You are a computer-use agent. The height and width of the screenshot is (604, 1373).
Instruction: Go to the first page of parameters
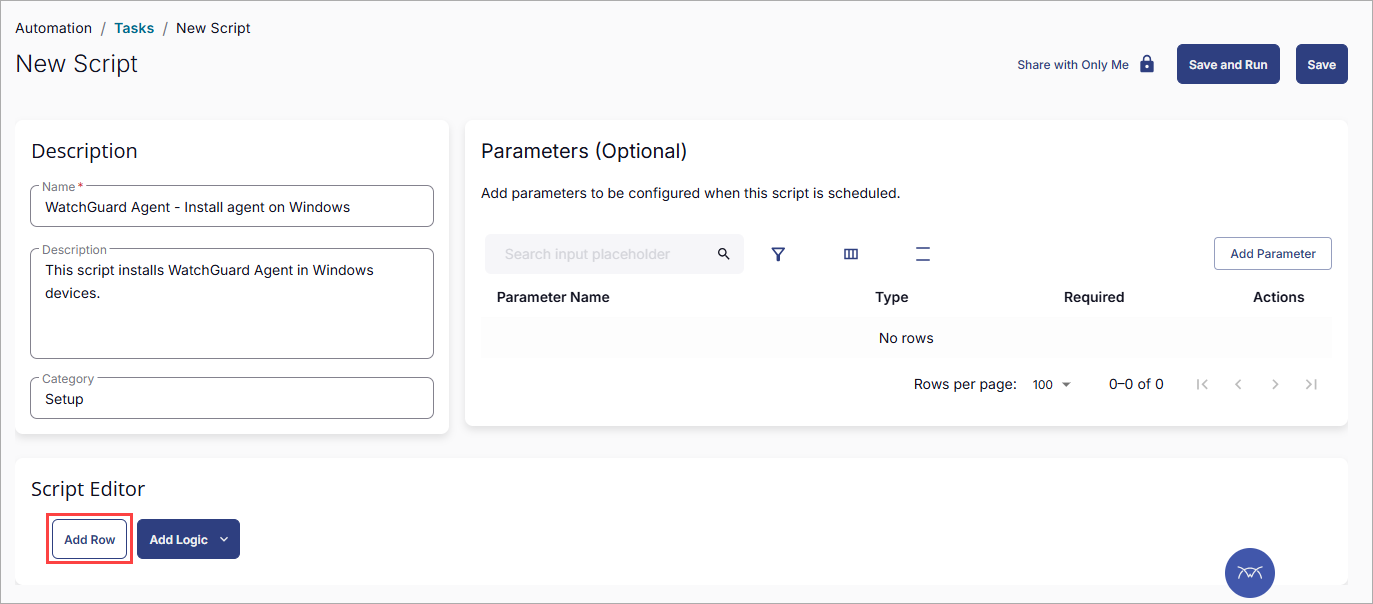(x=1202, y=384)
